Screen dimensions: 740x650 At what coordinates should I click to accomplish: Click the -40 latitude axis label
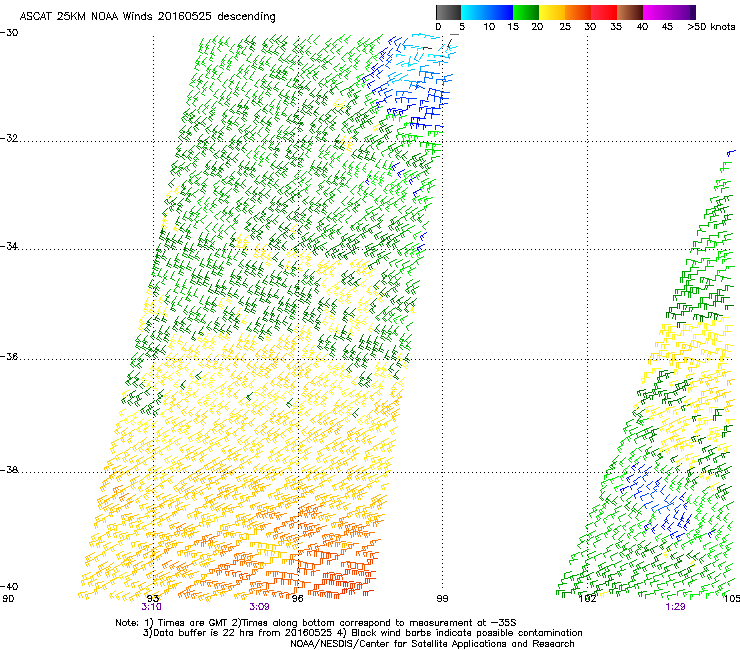(x=9, y=586)
